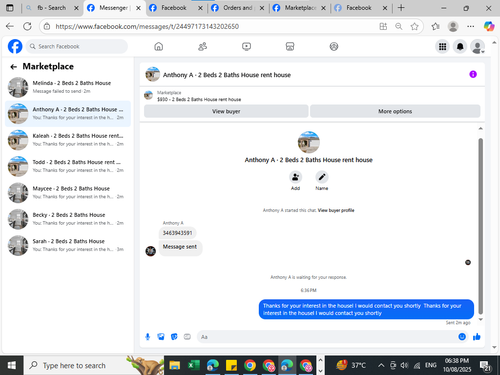Open Excel from taskbar
The image size is (500, 375).
click(193, 365)
